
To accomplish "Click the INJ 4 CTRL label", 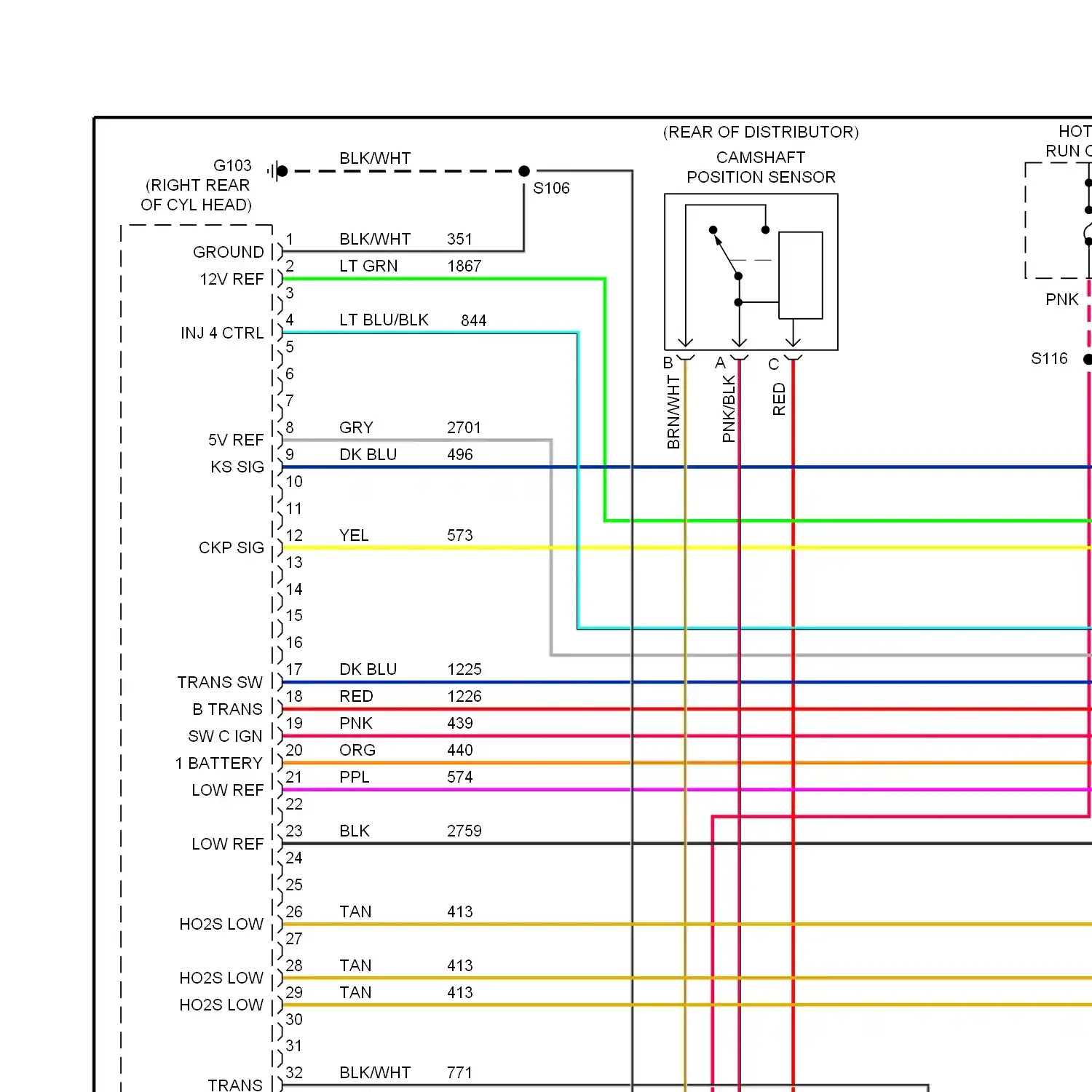I will coord(222,333).
